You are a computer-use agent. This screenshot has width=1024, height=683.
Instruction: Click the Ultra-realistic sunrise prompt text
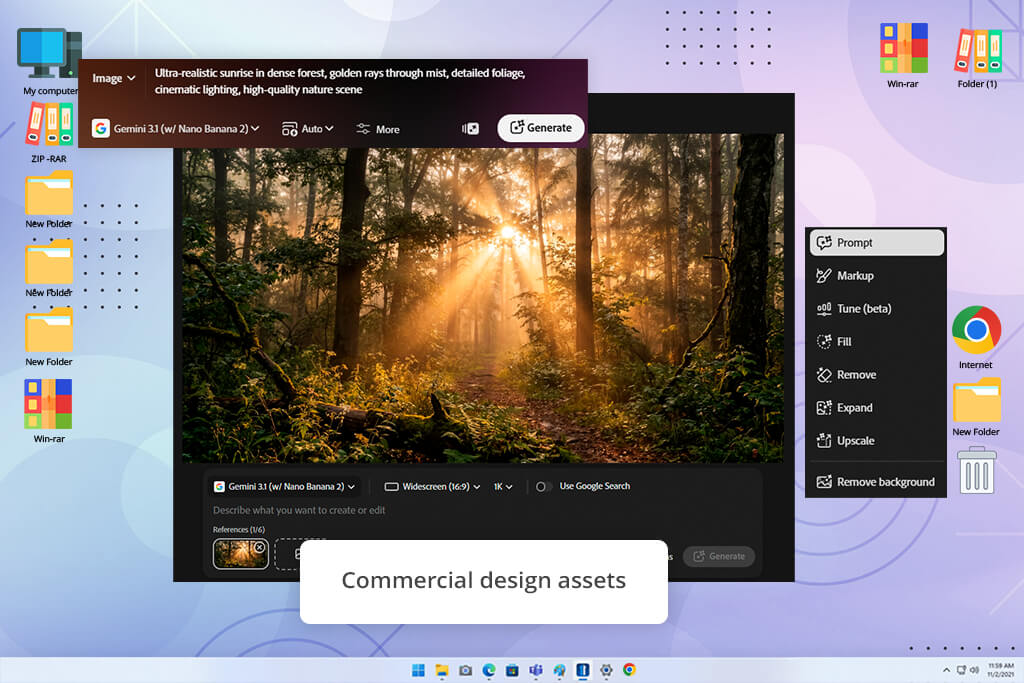tap(340, 81)
